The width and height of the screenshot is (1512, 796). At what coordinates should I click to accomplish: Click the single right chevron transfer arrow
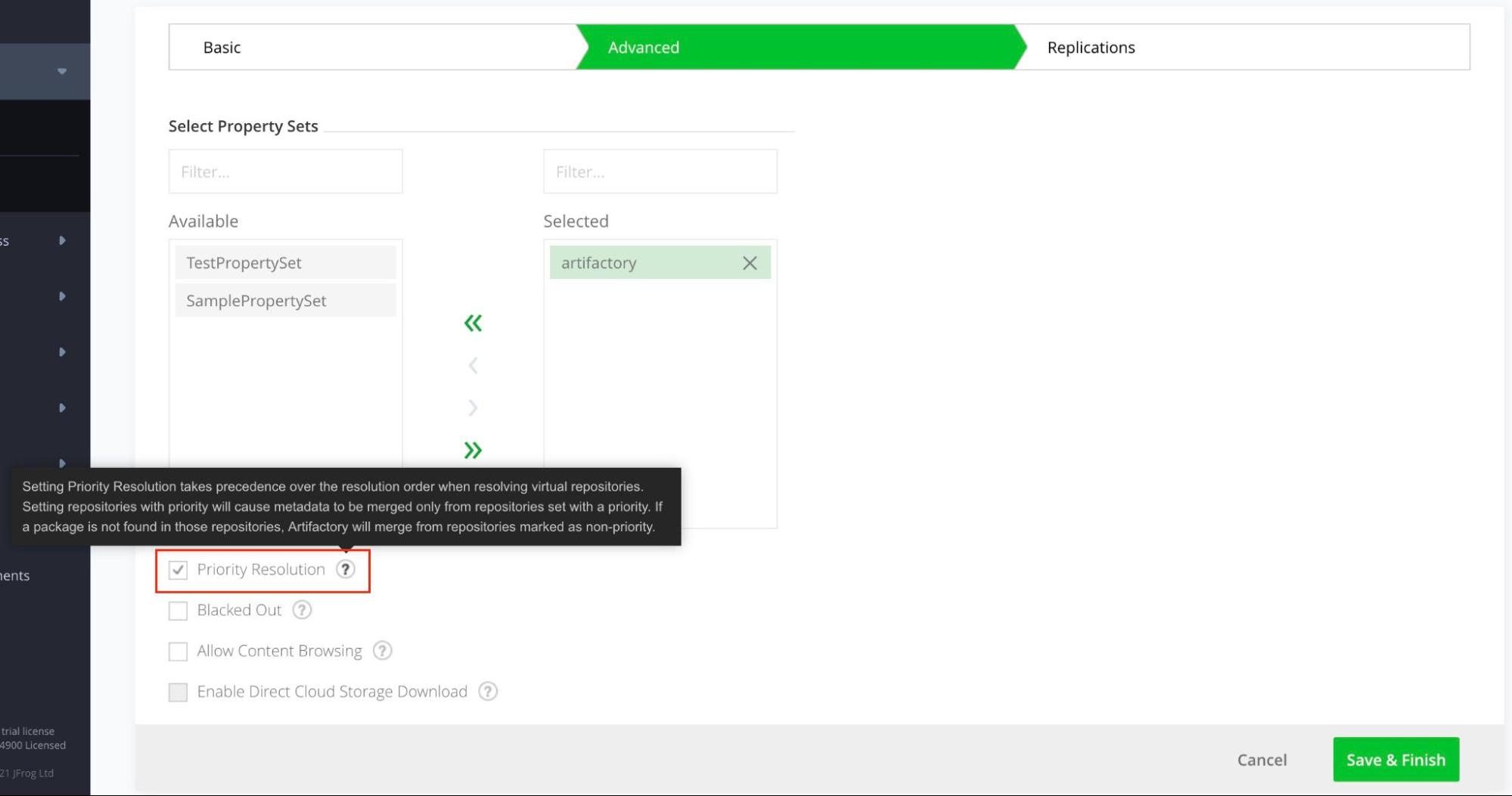[x=473, y=408]
